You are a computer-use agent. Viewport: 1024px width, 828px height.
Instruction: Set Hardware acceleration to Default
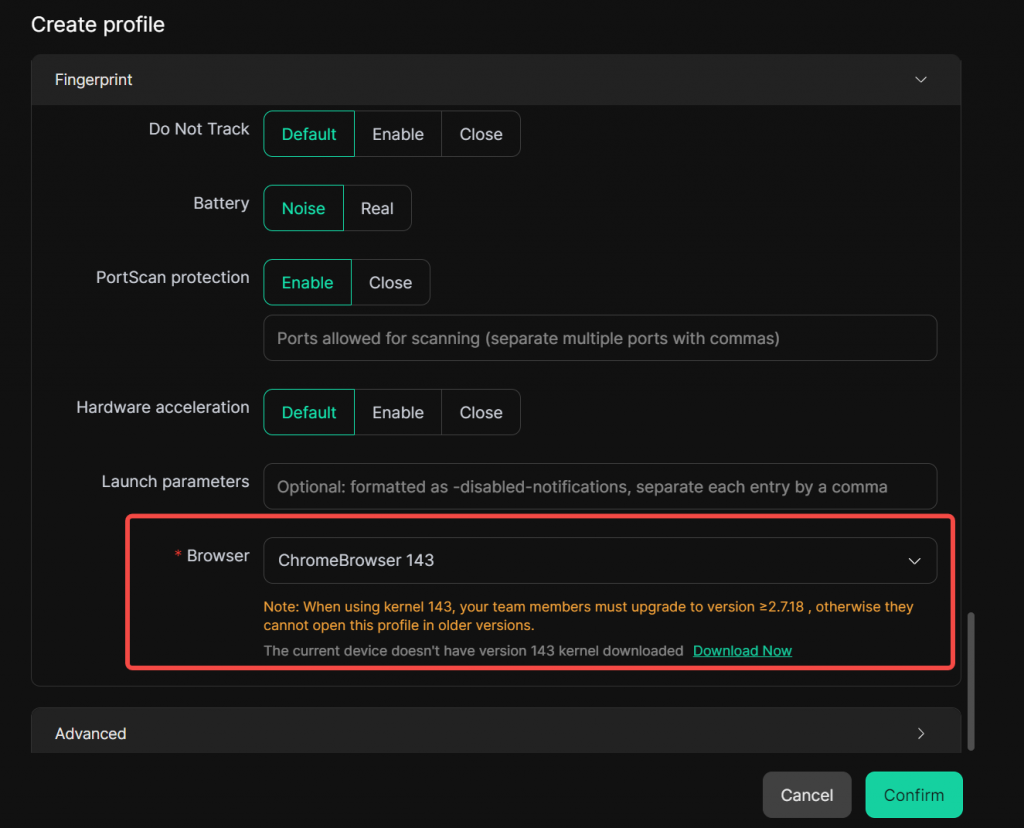[x=309, y=412]
